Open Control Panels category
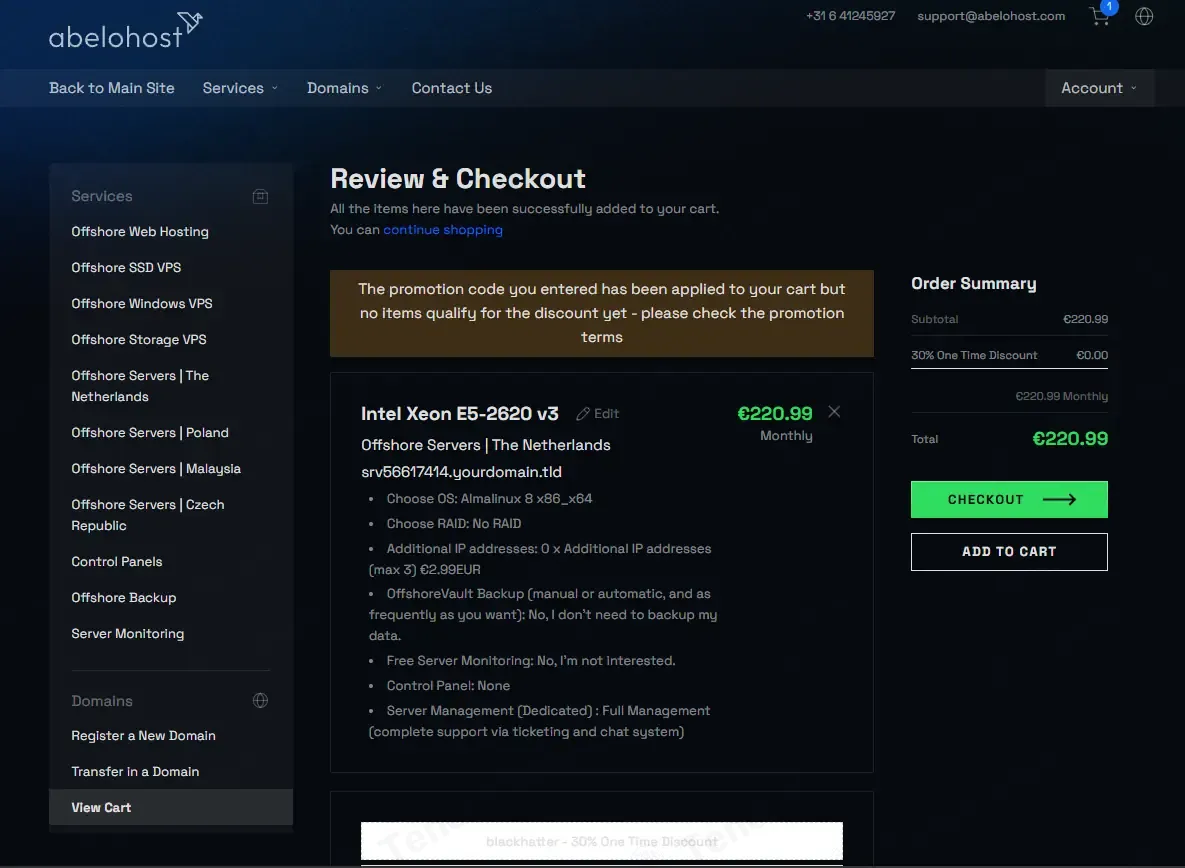The width and height of the screenshot is (1185, 868). click(x=116, y=562)
